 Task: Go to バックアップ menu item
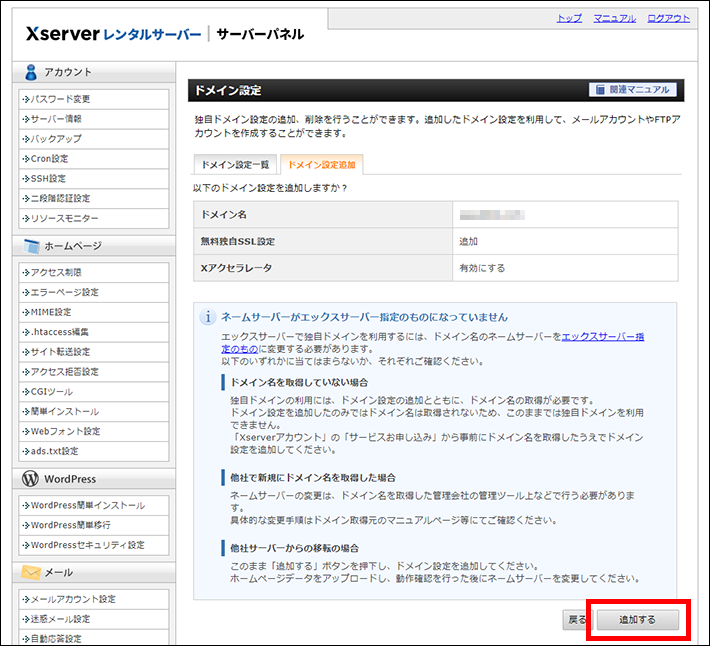coord(94,139)
